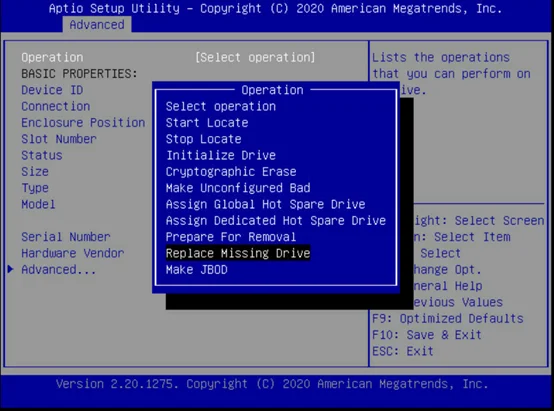Click F10: Save & Exit hint

[427, 335]
